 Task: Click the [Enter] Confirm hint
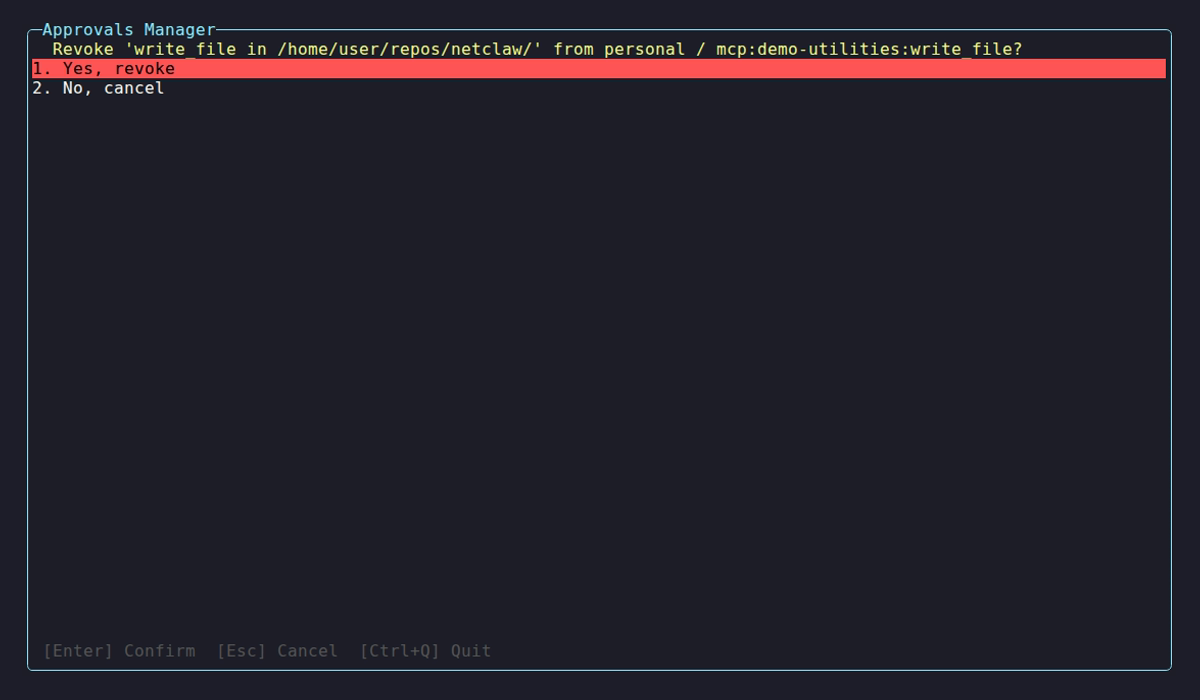point(119,651)
